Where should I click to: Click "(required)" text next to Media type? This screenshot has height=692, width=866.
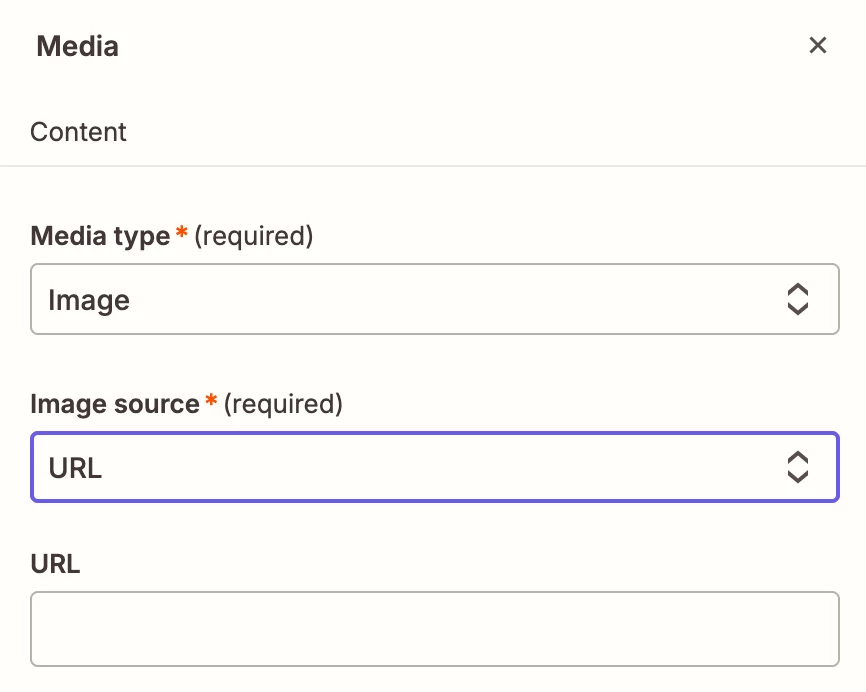click(253, 236)
